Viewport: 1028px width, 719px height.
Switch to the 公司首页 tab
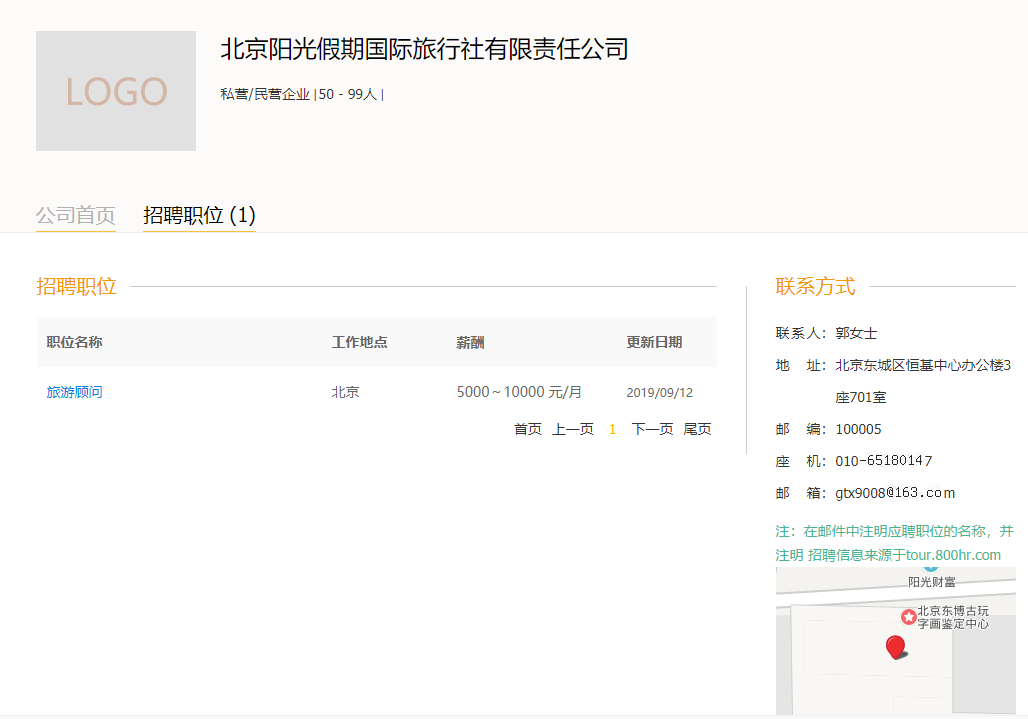76,215
